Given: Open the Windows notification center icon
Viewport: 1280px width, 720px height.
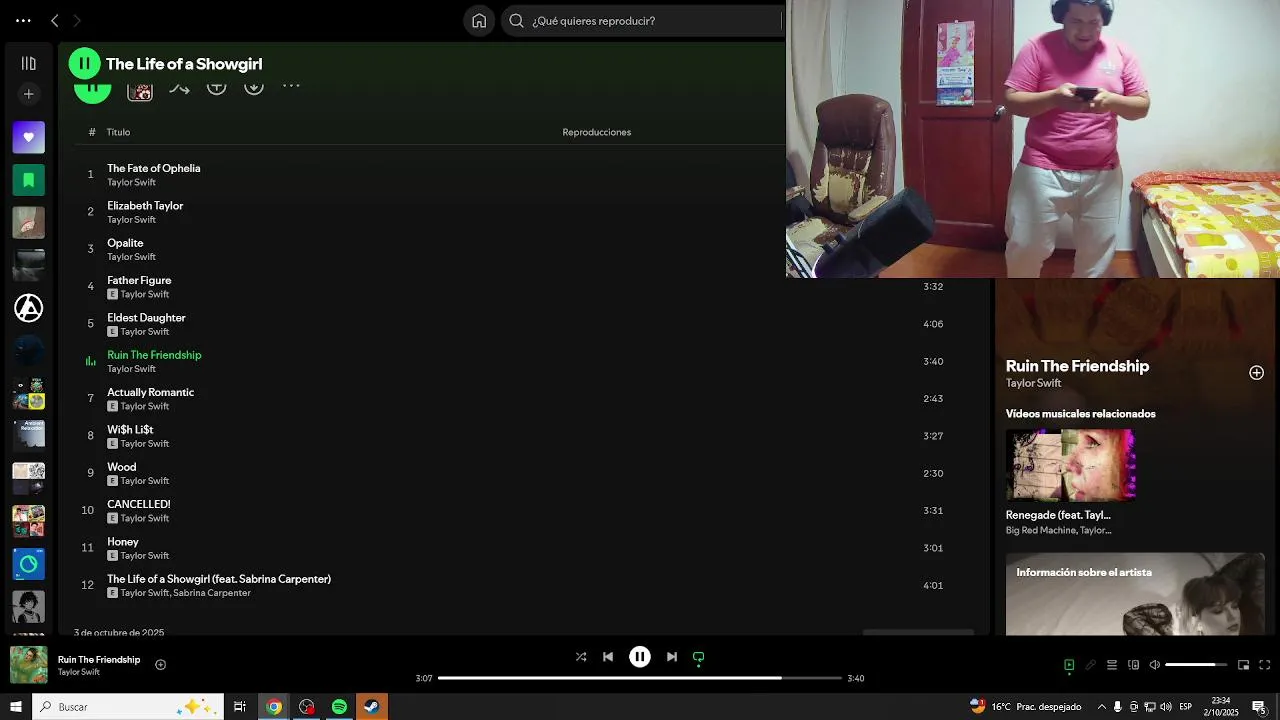Looking at the screenshot, I should 1259,707.
